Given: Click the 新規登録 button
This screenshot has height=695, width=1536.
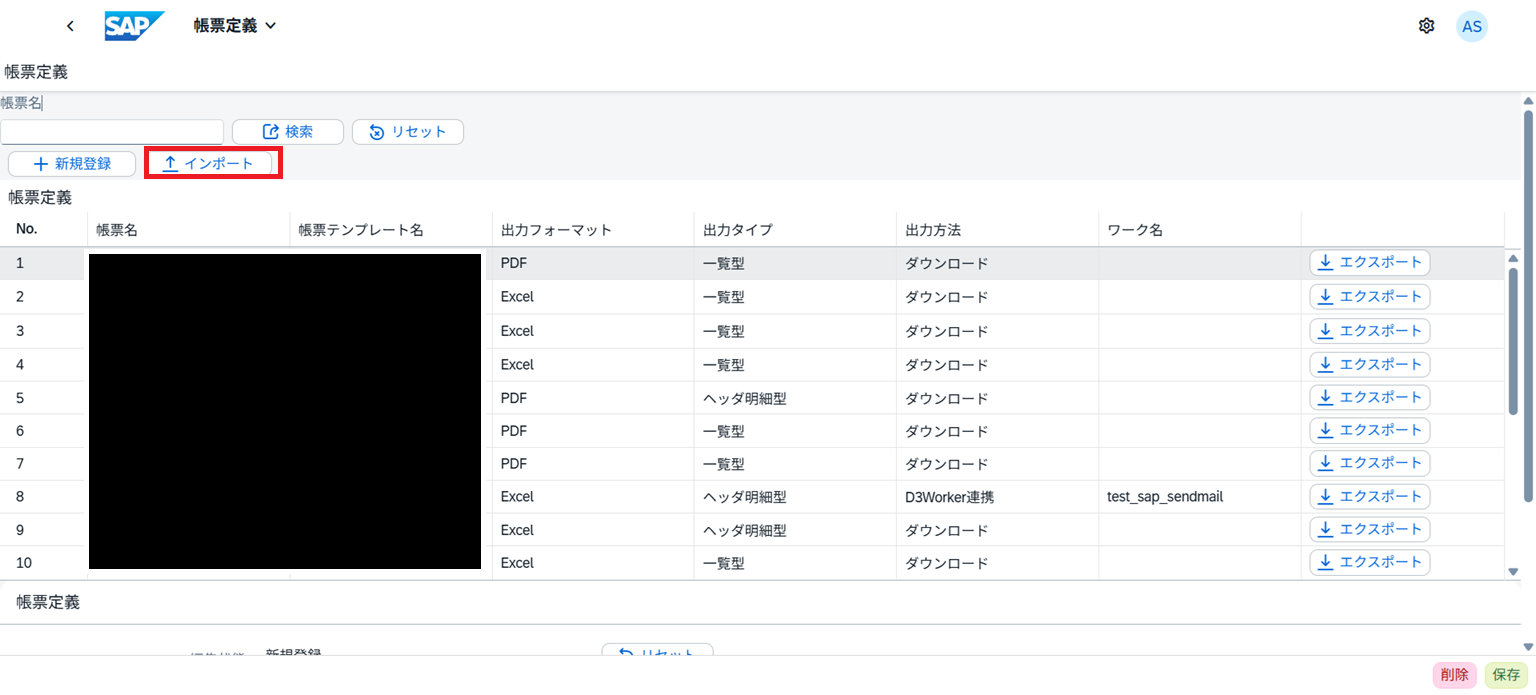Looking at the screenshot, I should [x=72, y=164].
